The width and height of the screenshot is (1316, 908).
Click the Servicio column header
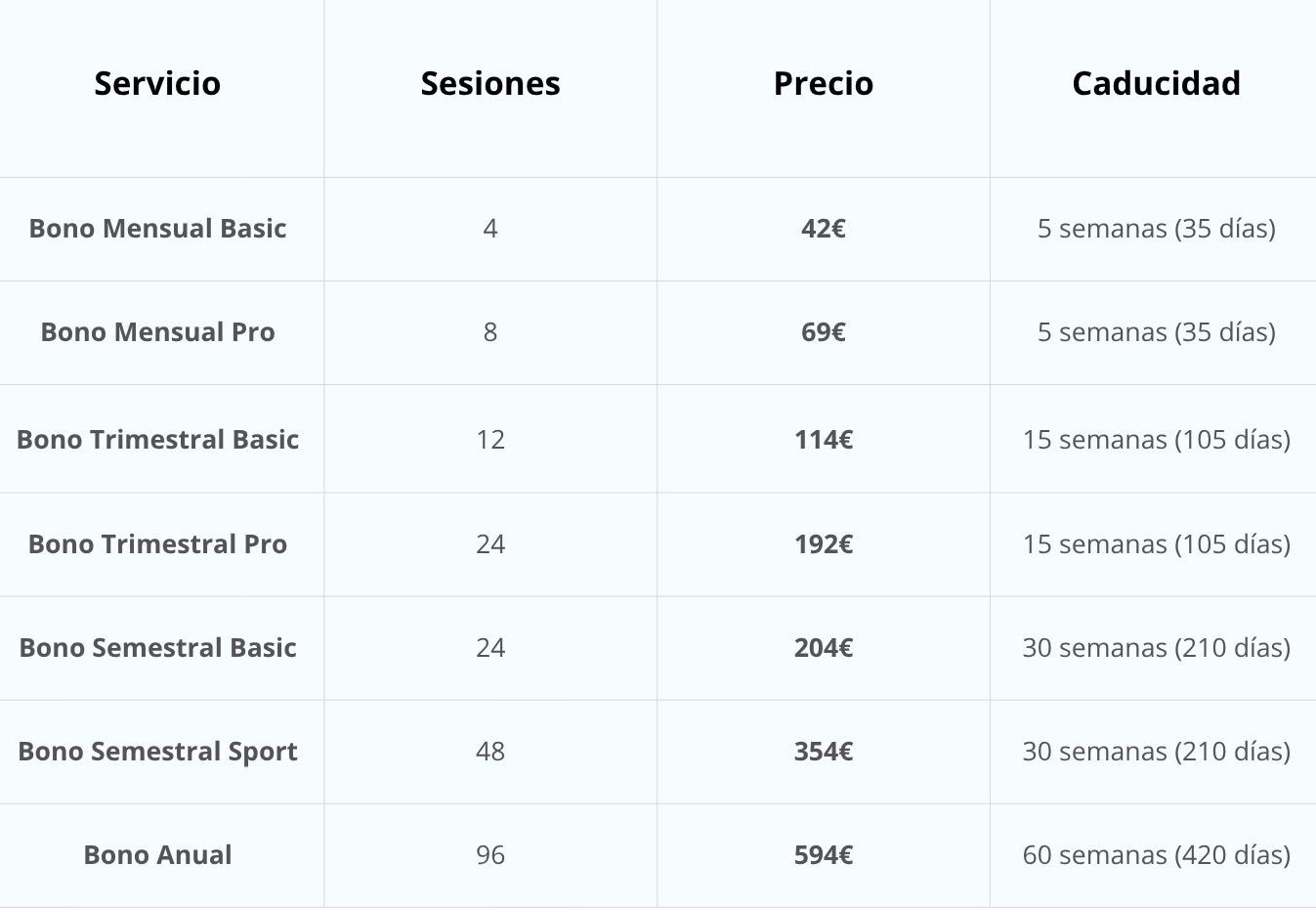pyautogui.click(x=157, y=84)
